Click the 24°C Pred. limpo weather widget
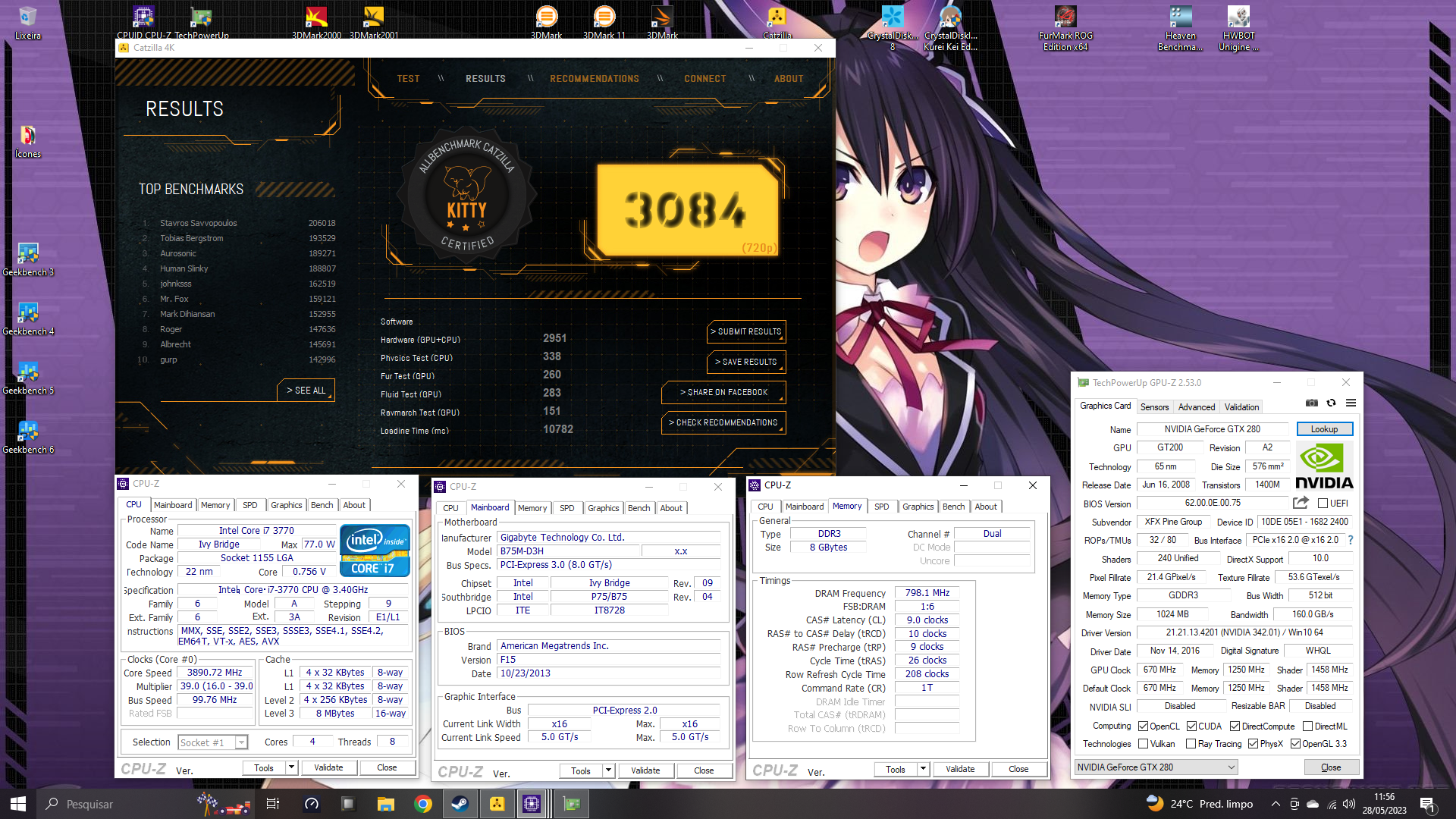 1200,804
